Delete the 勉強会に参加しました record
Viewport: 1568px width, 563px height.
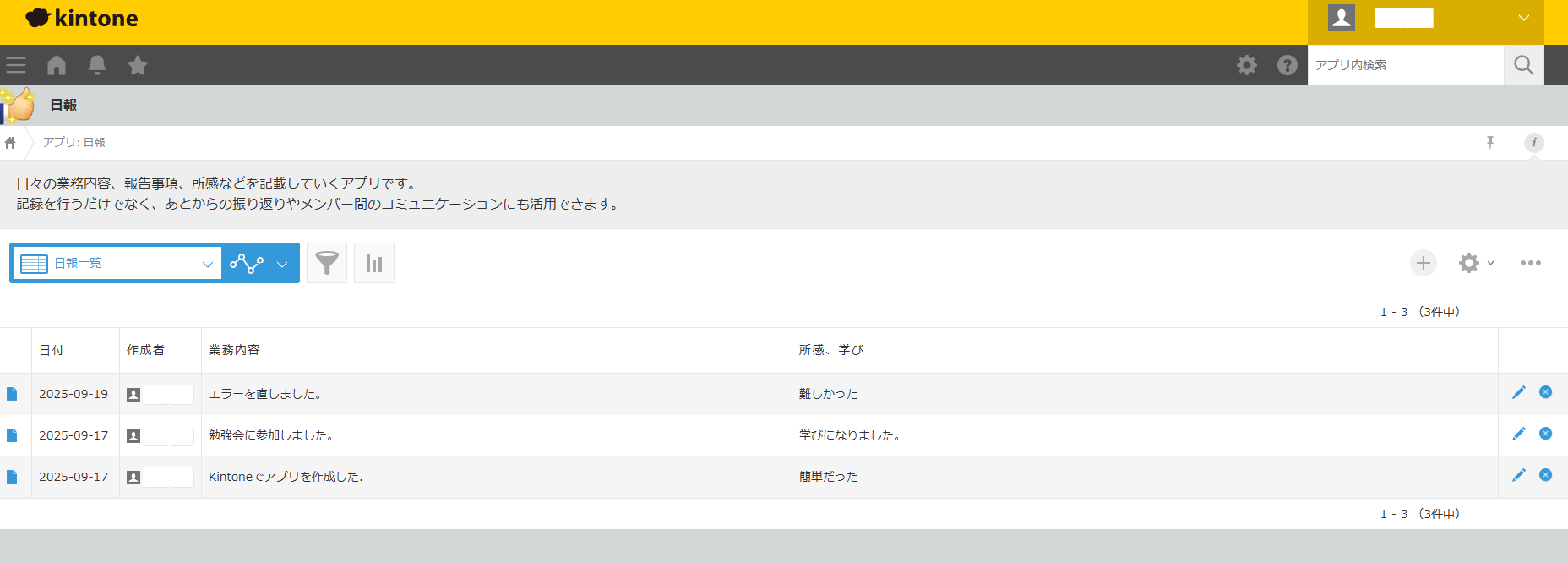[x=1545, y=434]
